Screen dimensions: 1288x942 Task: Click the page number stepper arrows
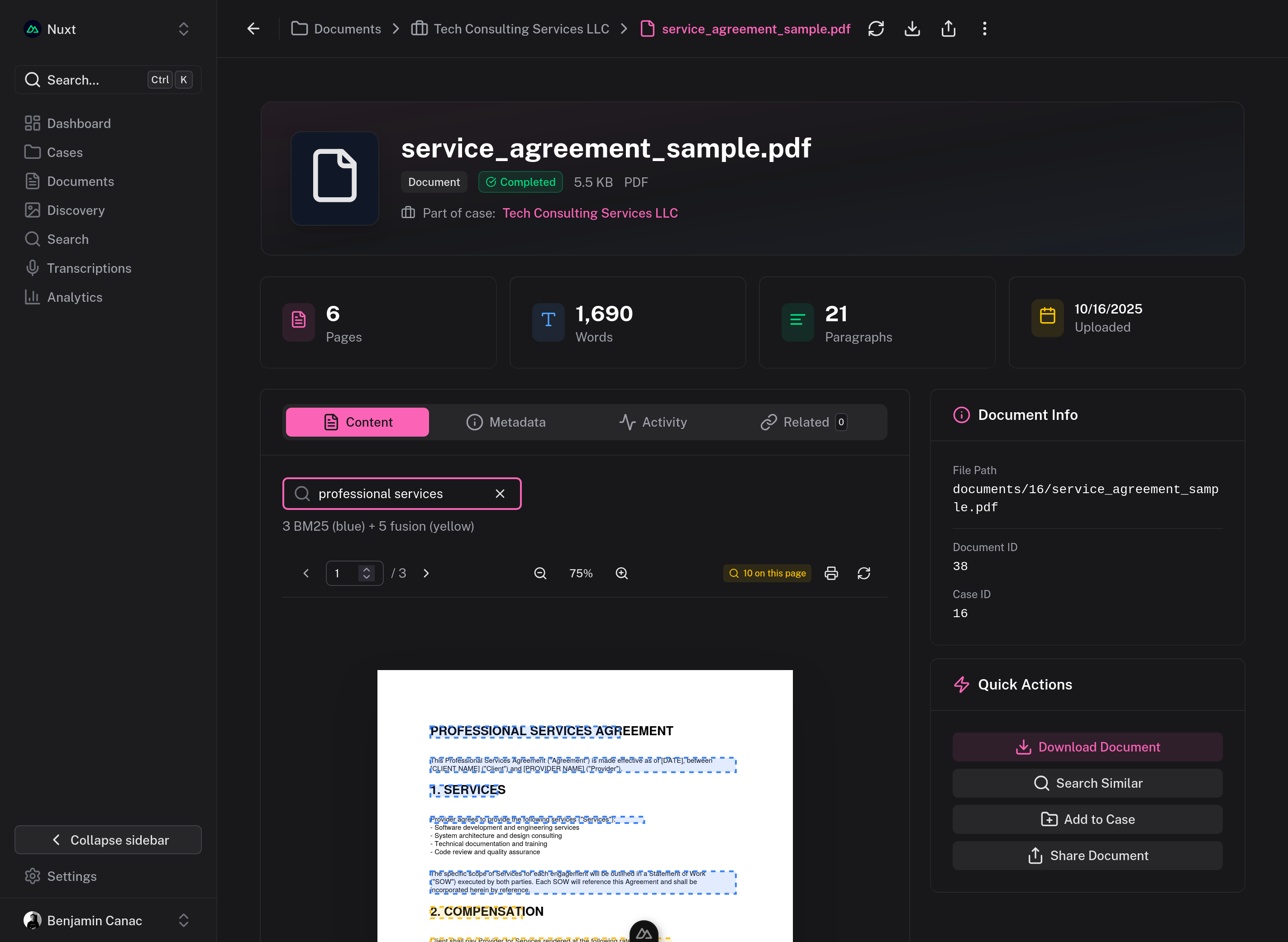tap(366, 573)
